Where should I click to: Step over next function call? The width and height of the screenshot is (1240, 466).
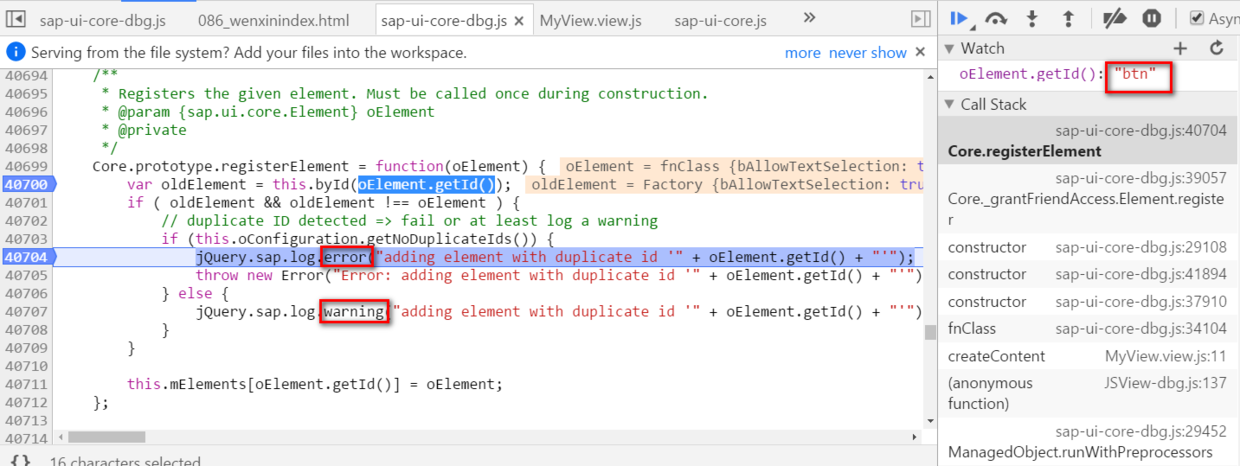point(996,18)
